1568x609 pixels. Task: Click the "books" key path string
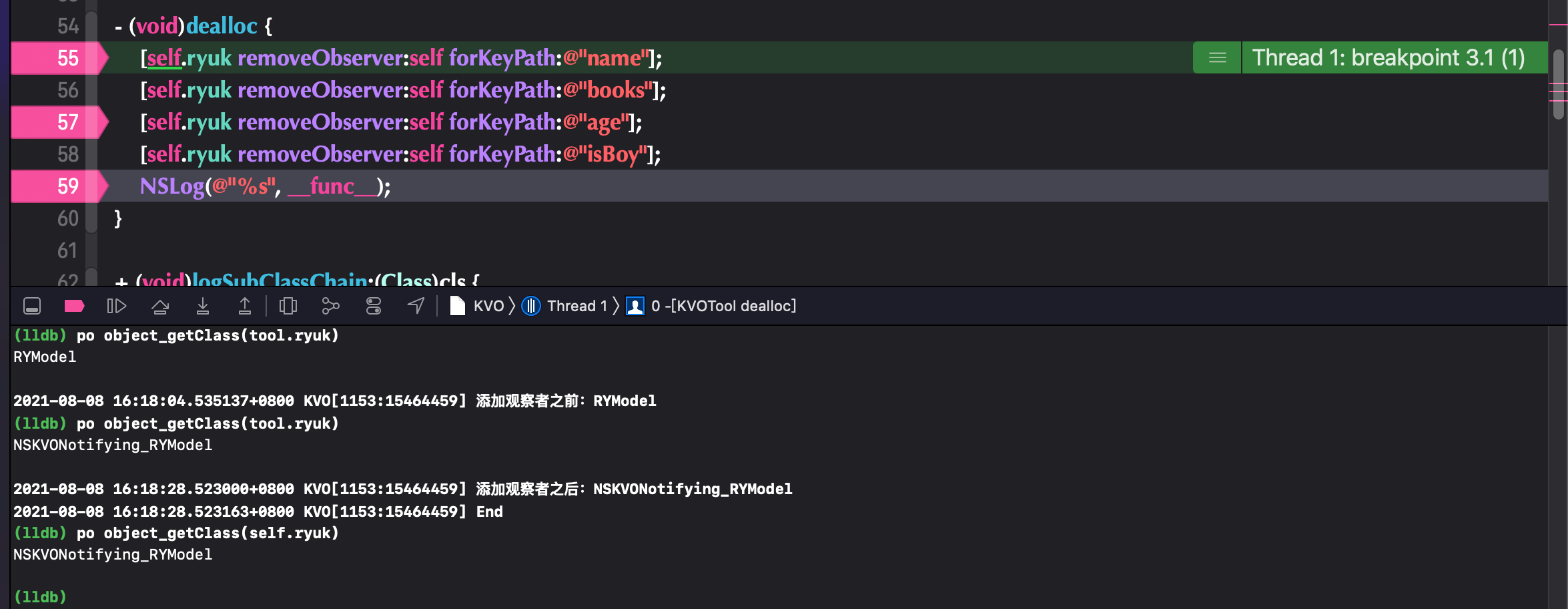[x=607, y=90]
